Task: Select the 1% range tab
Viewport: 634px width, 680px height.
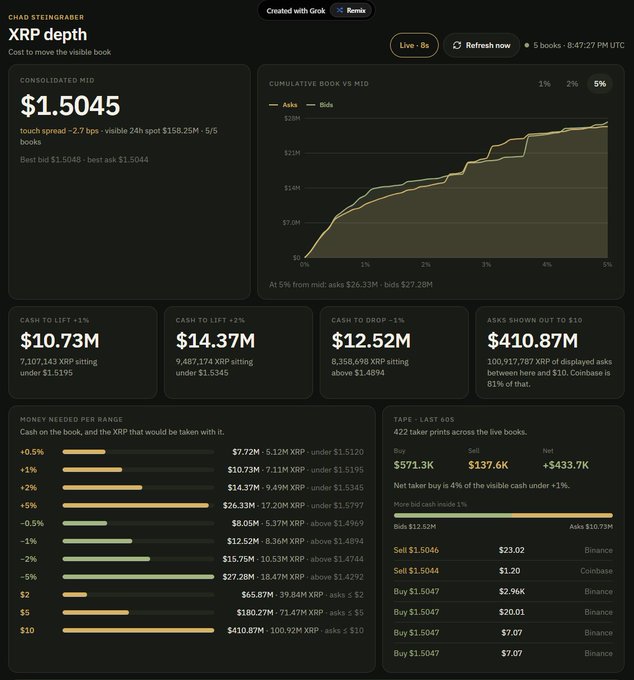Action: click(x=544, y=84)
